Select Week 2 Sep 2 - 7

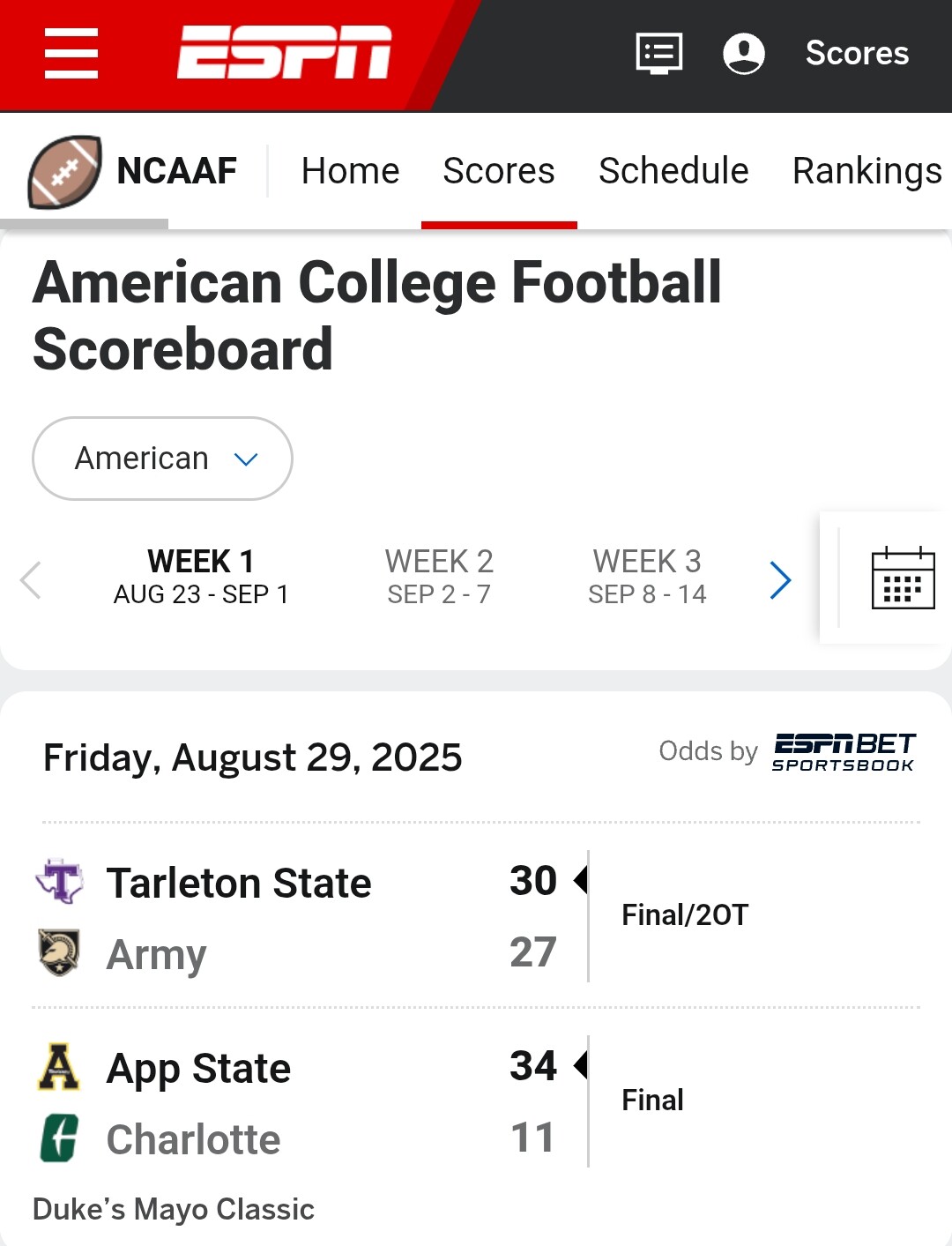click(439, 577)
